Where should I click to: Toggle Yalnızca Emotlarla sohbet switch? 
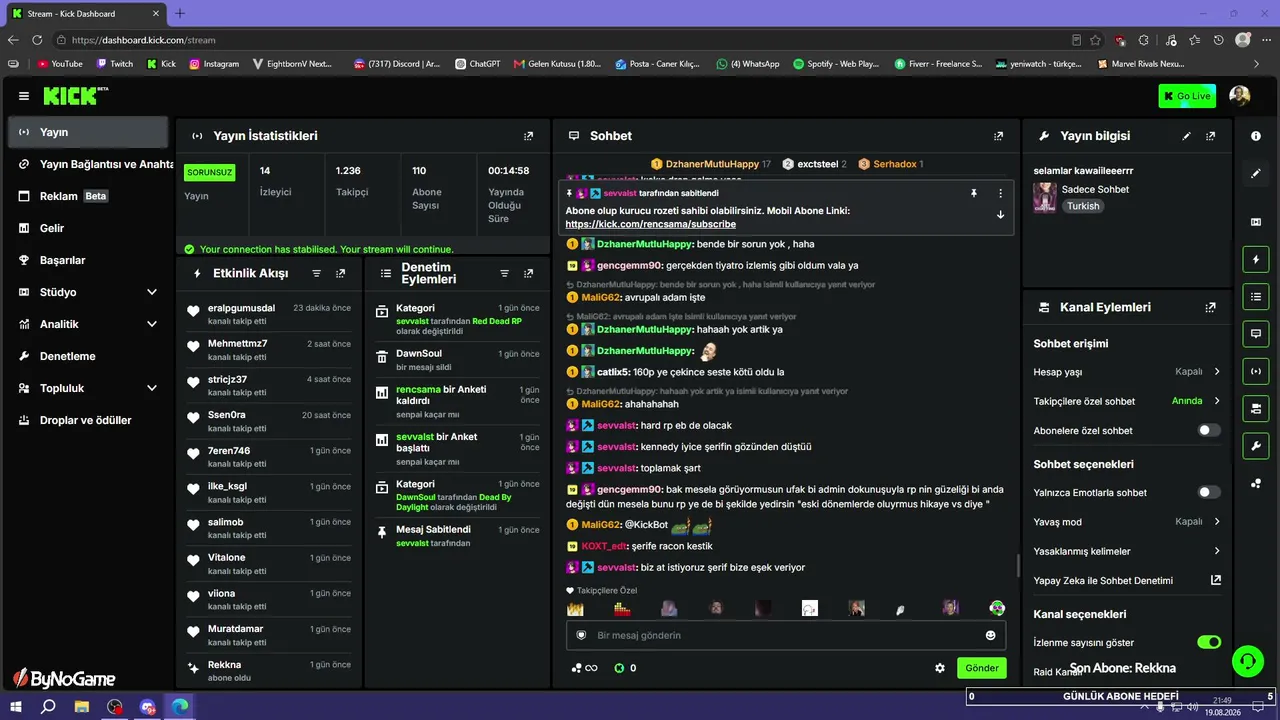click(x=1209, y=492)
